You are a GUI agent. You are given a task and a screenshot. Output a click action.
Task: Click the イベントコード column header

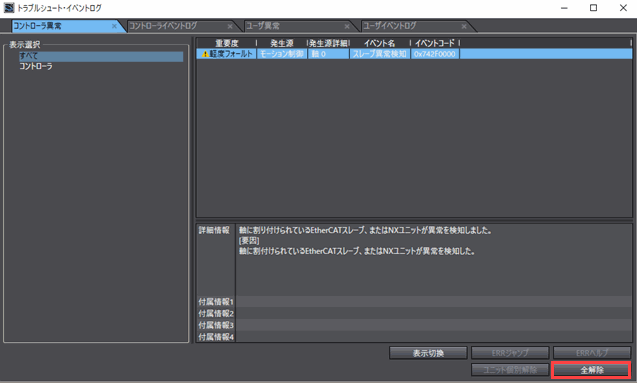[x=435, y=43]
